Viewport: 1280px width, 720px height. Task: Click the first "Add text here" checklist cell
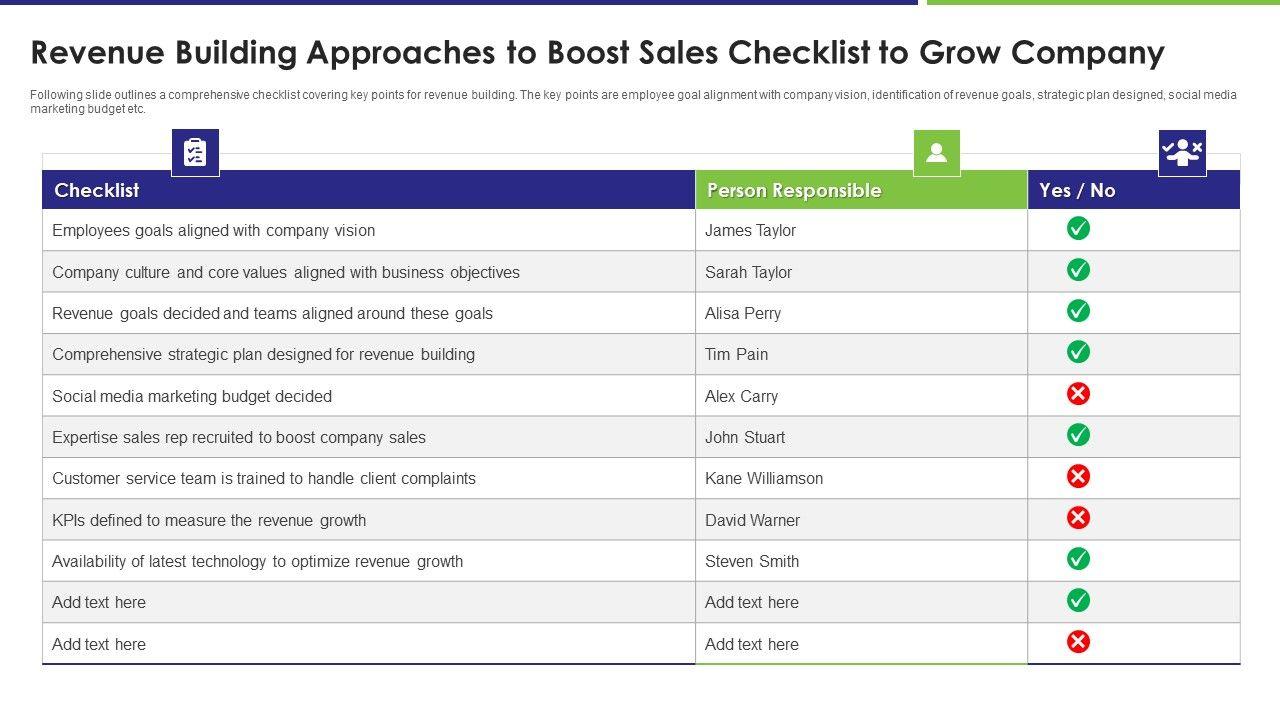pos(99,602)
